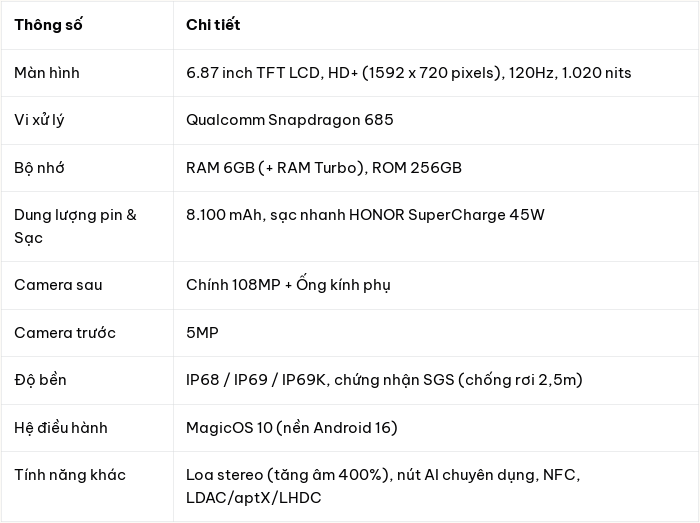Image resolution: width=700 pixels, height=523 pixels.
Task: Click the 5MP front camera value
Action: (x=202, y=333)
